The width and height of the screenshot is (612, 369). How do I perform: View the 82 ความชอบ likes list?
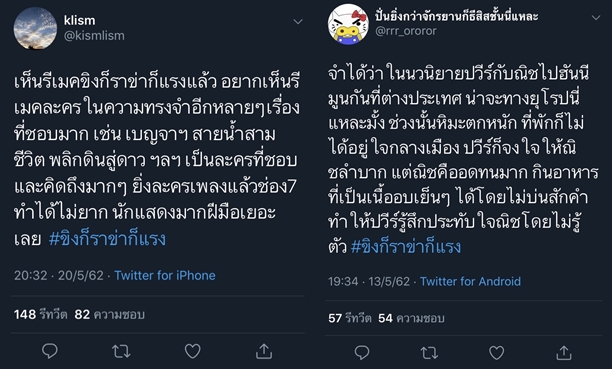click(110, 314)
